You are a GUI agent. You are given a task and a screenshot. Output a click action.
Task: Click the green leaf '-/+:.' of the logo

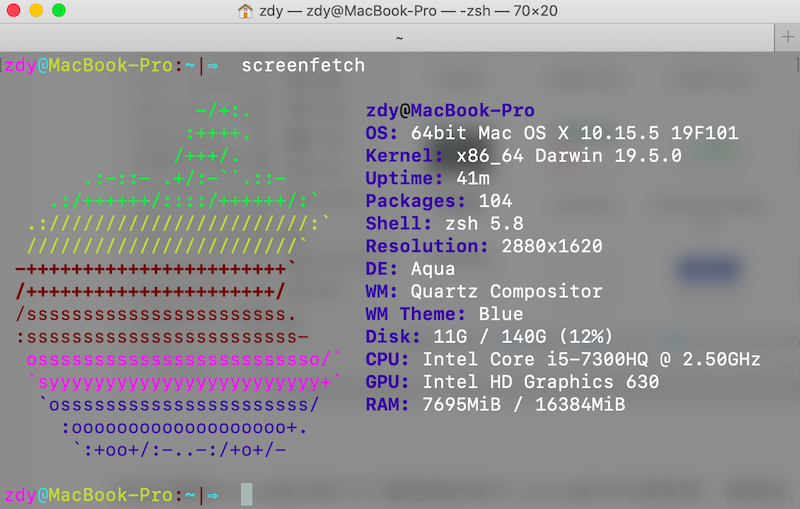223,110
